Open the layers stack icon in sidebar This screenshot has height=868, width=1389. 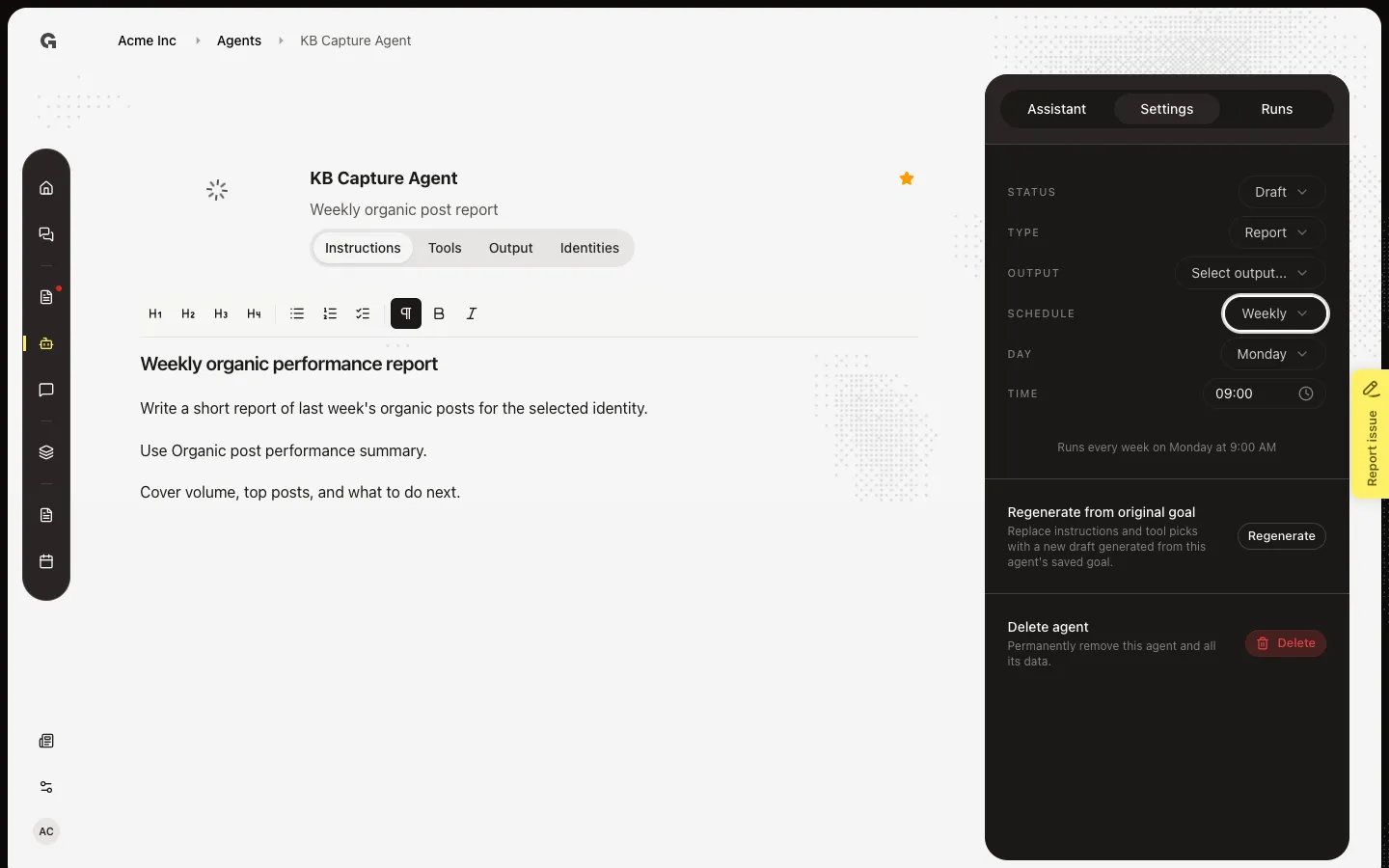pos(46,452)
